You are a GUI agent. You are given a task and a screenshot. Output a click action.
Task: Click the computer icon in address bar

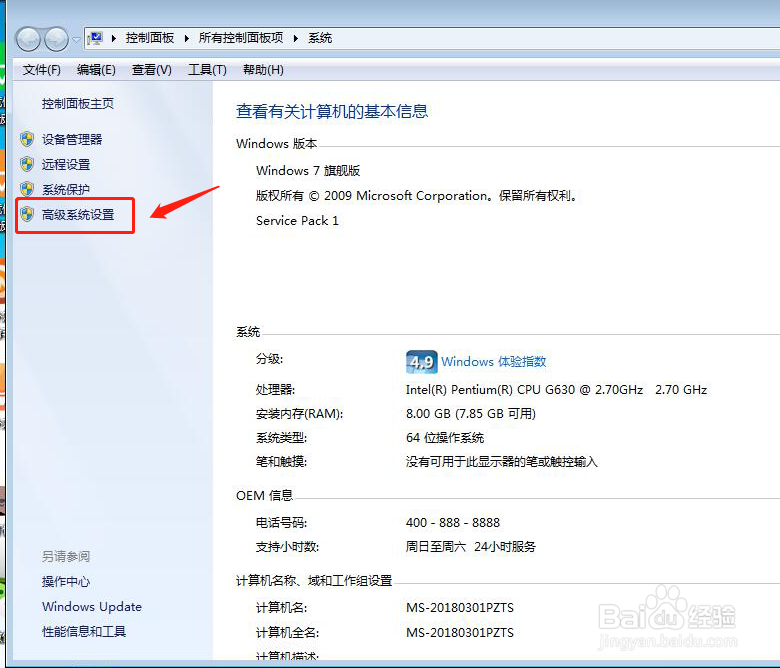pos(95,38)
